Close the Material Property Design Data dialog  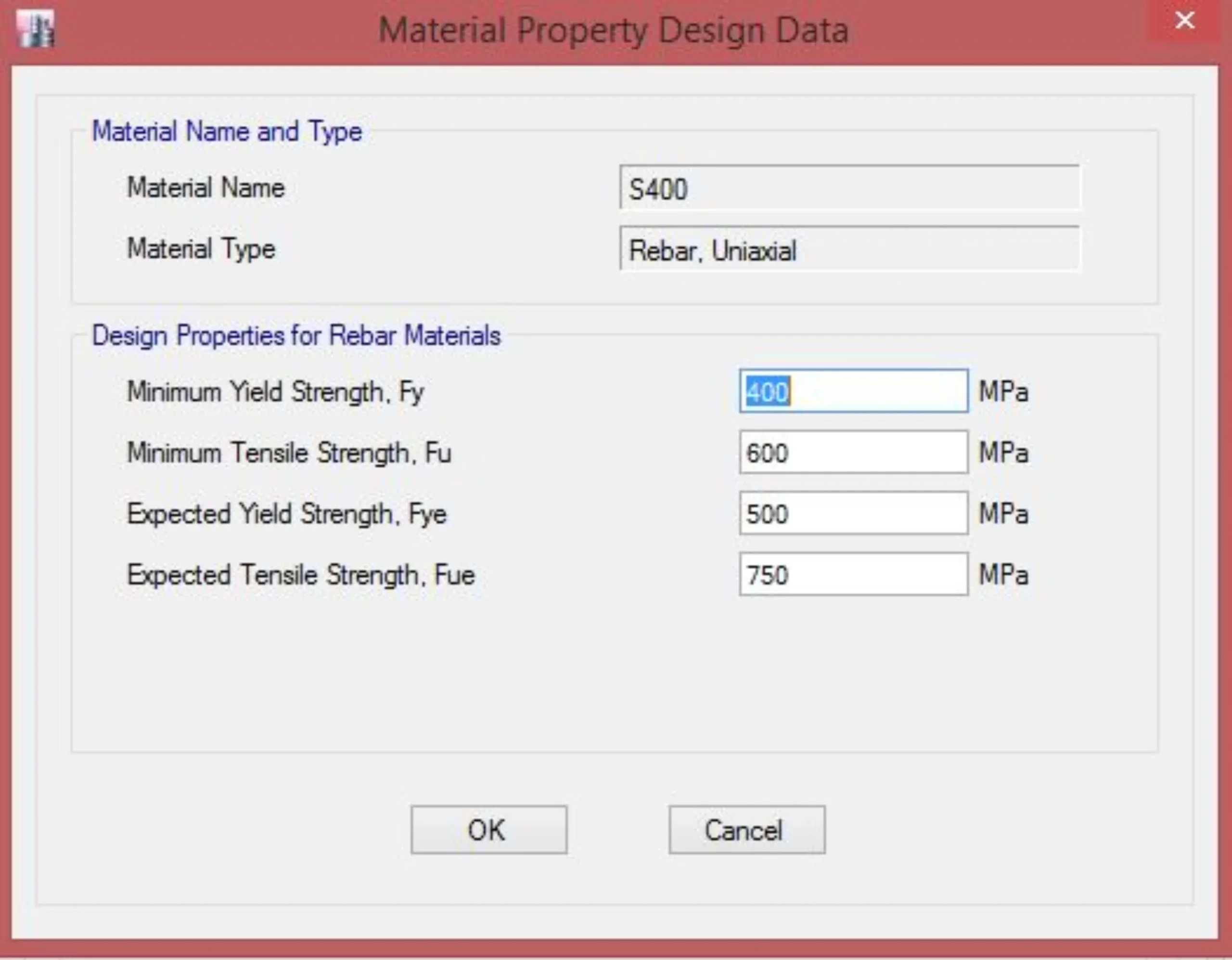pos(1184,21)
